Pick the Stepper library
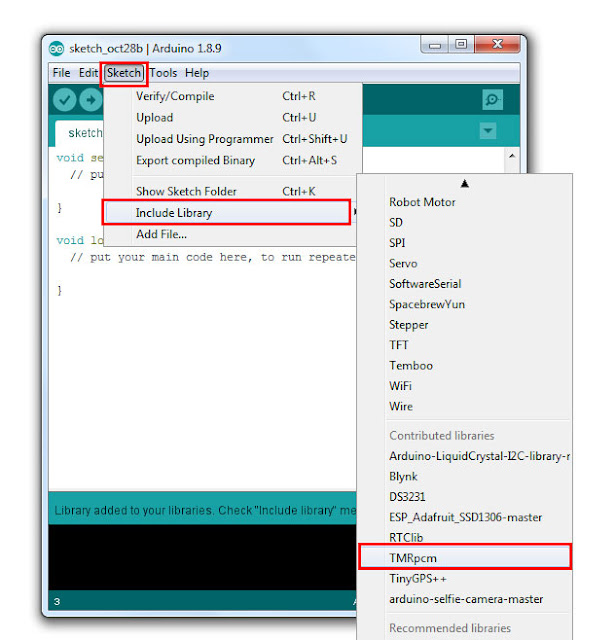The height and width of the screenshot is (640, 615). (x=465, y=324)
